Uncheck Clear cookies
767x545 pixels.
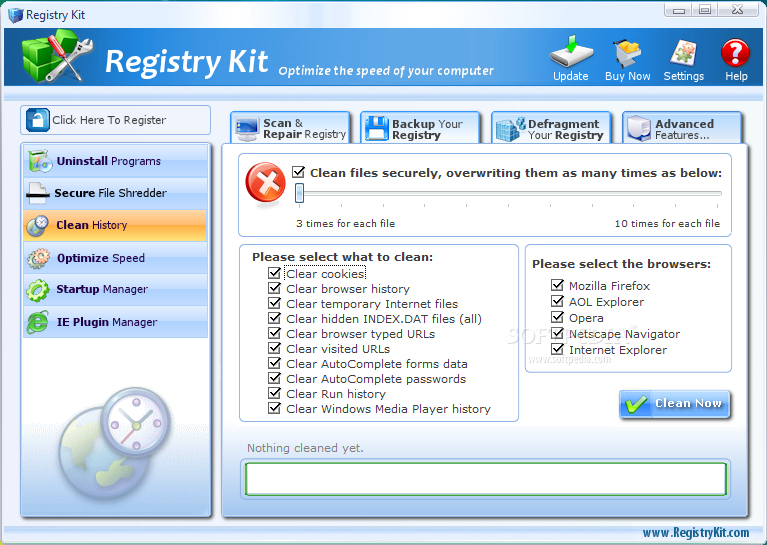click(274, 273)
